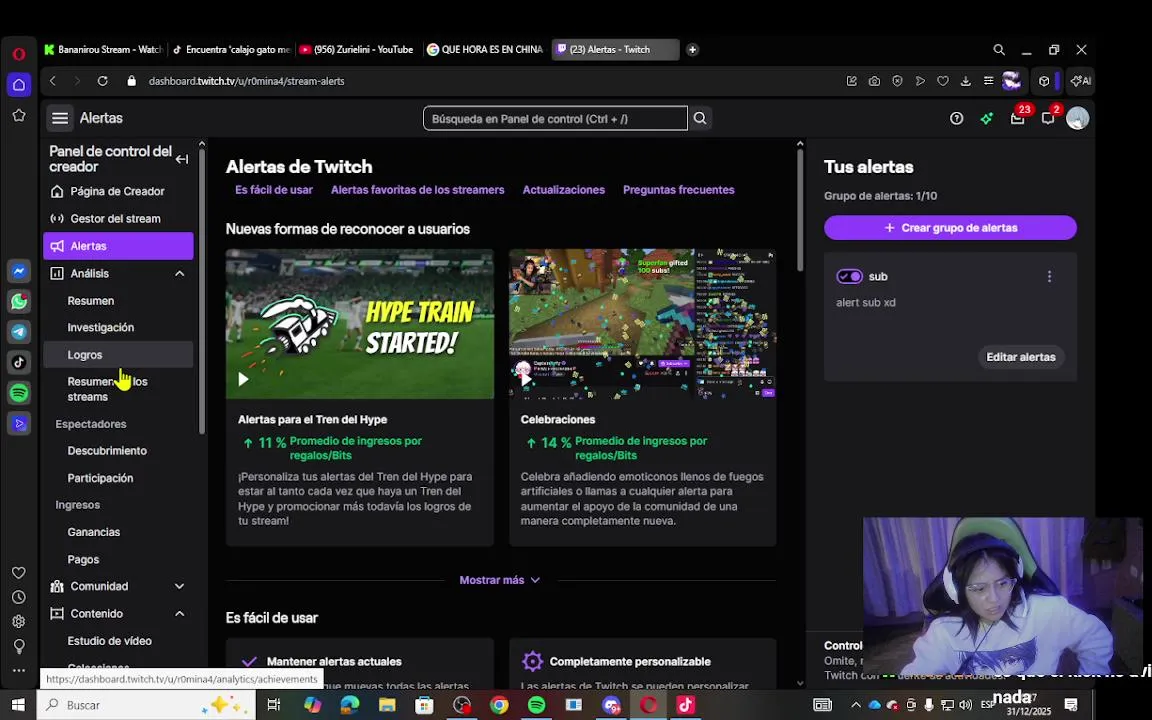The height and width of the screenshot is (720, 1152).
Task: Open Twitch whispers icon with 2 badge
Action: click(x=1048, y=118)
